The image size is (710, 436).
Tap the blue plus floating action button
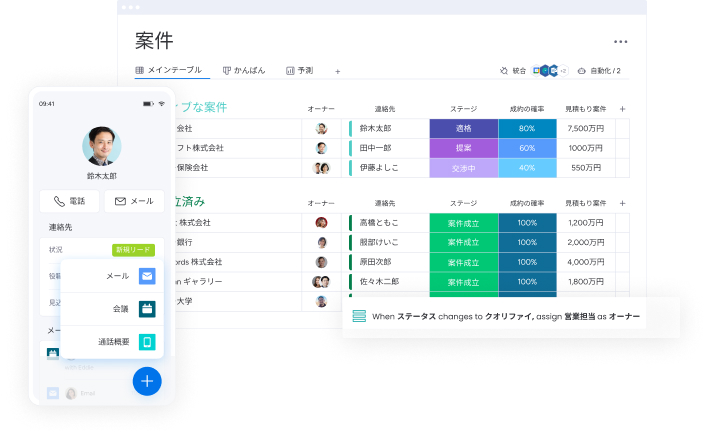point(147,380)
